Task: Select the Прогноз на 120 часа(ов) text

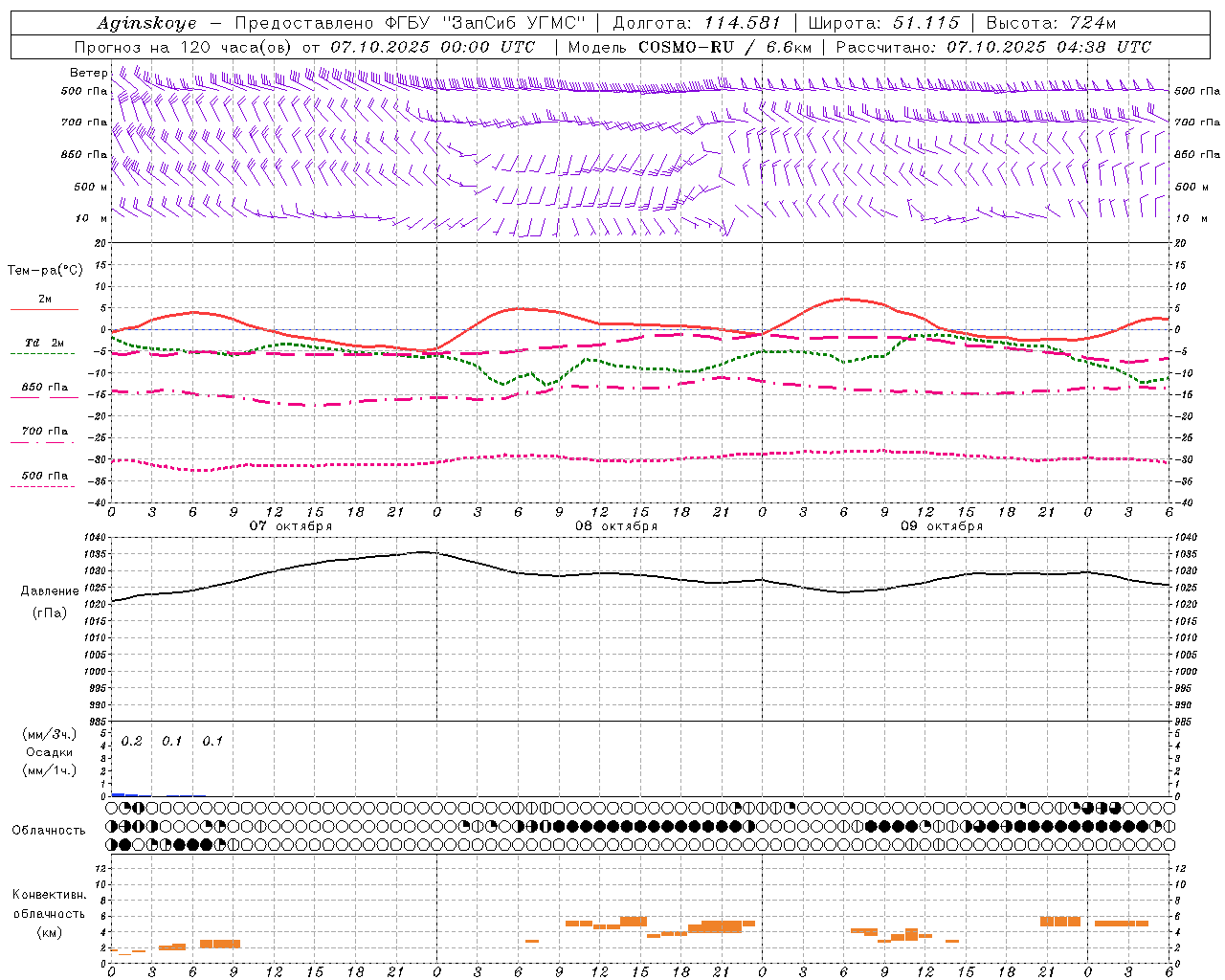Action: [x=184, y=47]
